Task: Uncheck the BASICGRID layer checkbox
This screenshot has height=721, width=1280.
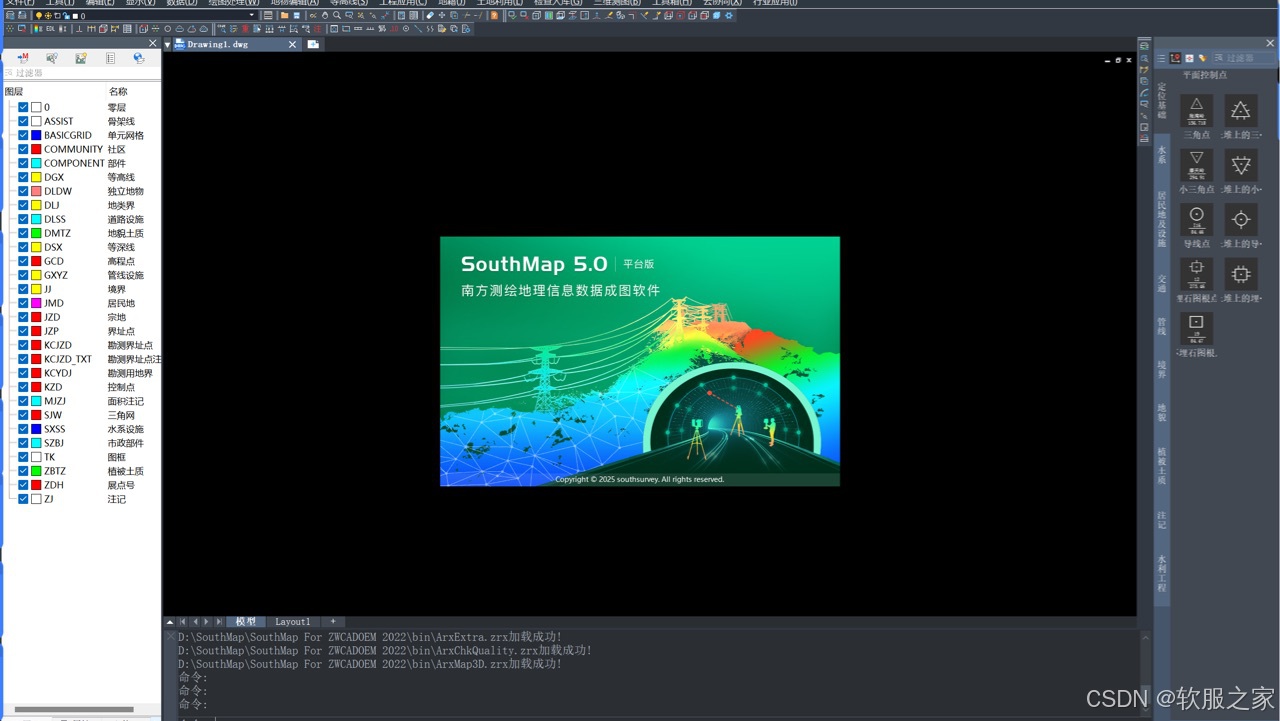Action: pos(23,135)
